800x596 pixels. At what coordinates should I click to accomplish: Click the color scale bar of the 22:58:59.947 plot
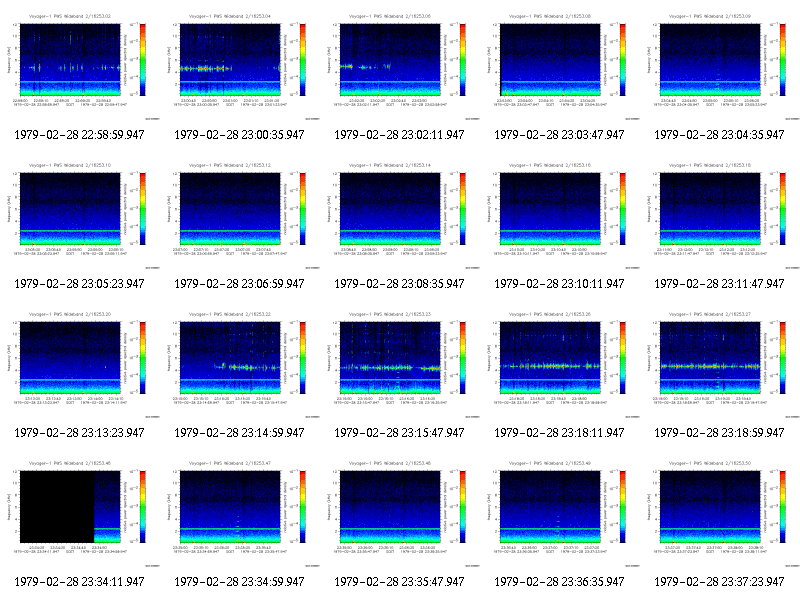(143, 60)
